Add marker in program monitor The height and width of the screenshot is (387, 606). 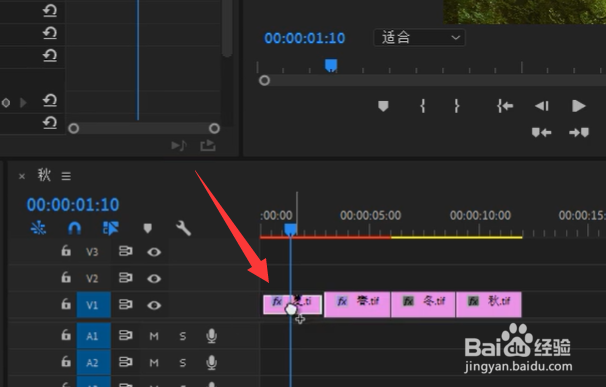click(383, 106)
